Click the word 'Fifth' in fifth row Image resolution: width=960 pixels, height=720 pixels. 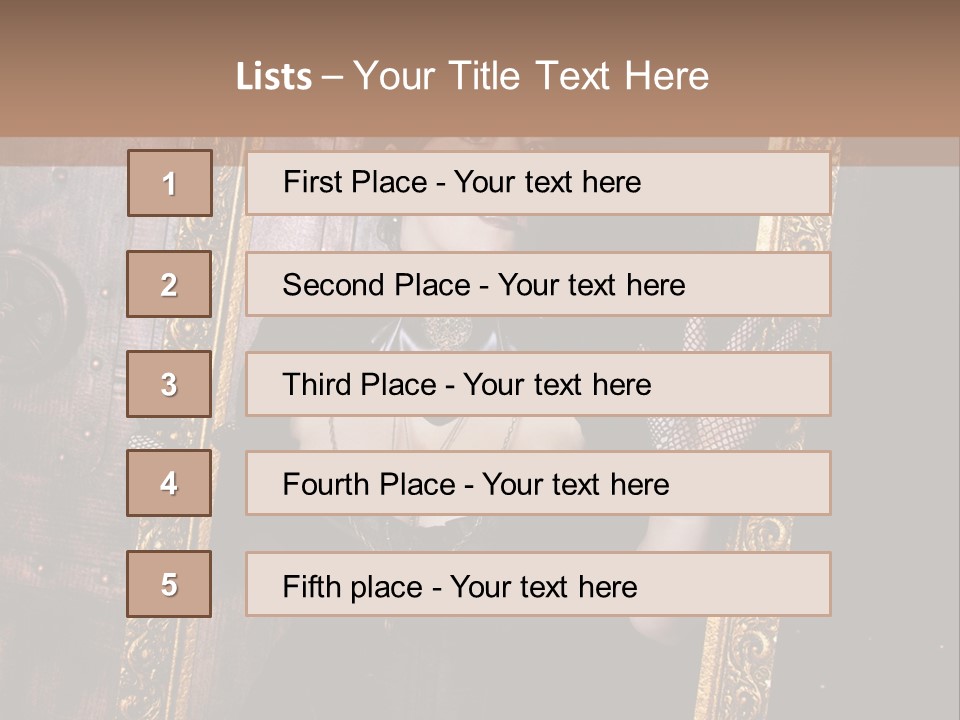312,586
